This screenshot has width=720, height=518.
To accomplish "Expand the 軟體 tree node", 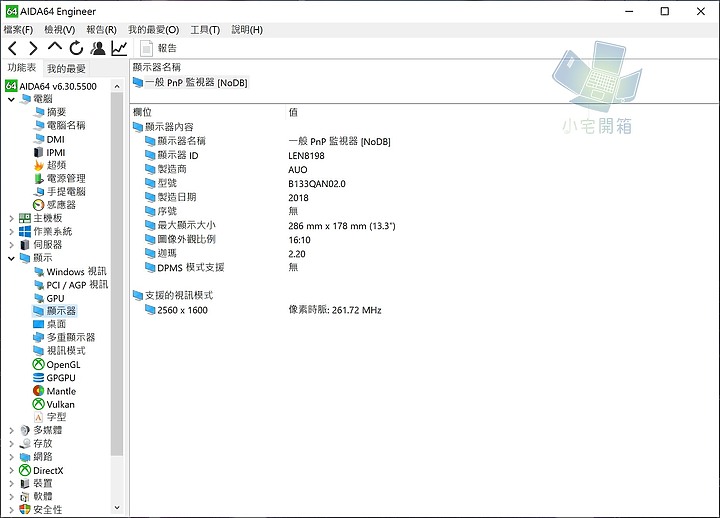I will pos(11,497).
